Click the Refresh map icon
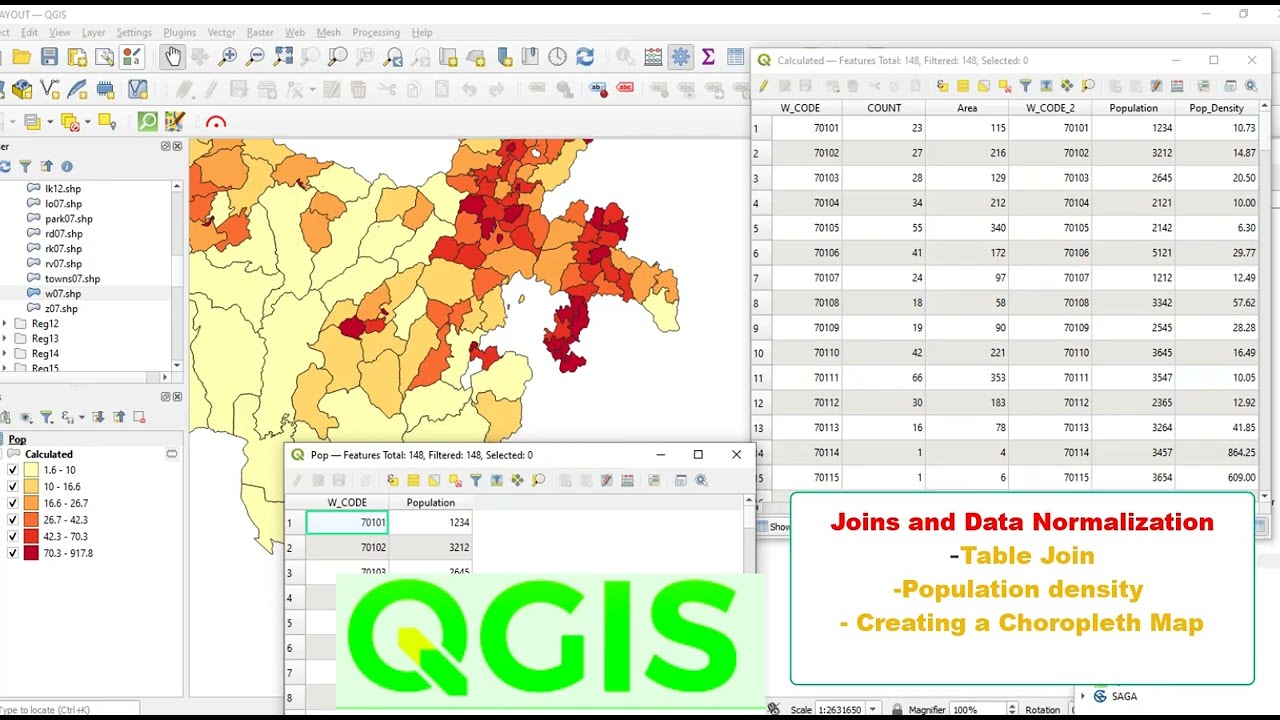This screenshot has height=720, width=1280. click(x=585, y=57)
